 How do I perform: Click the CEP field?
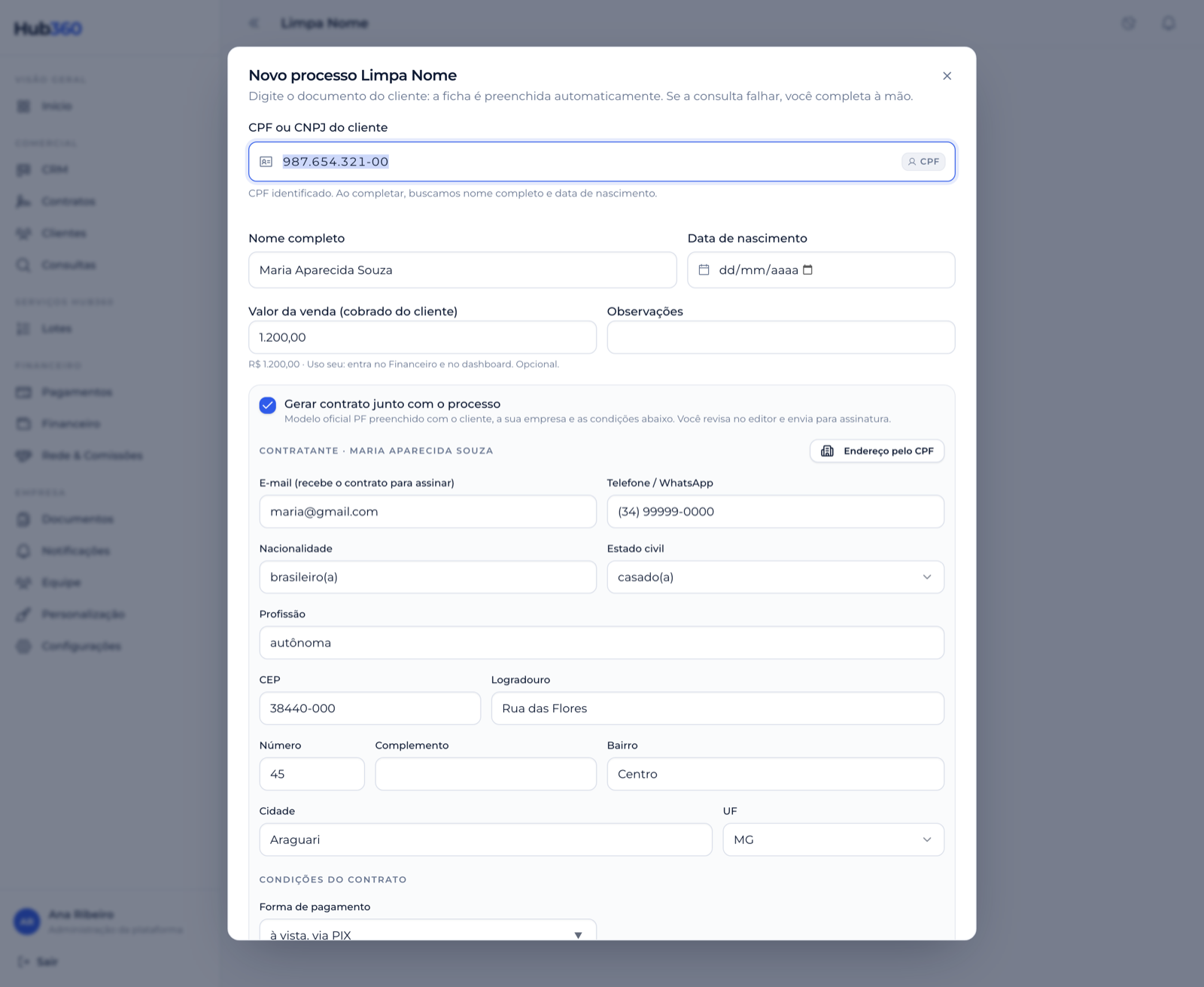369,708
